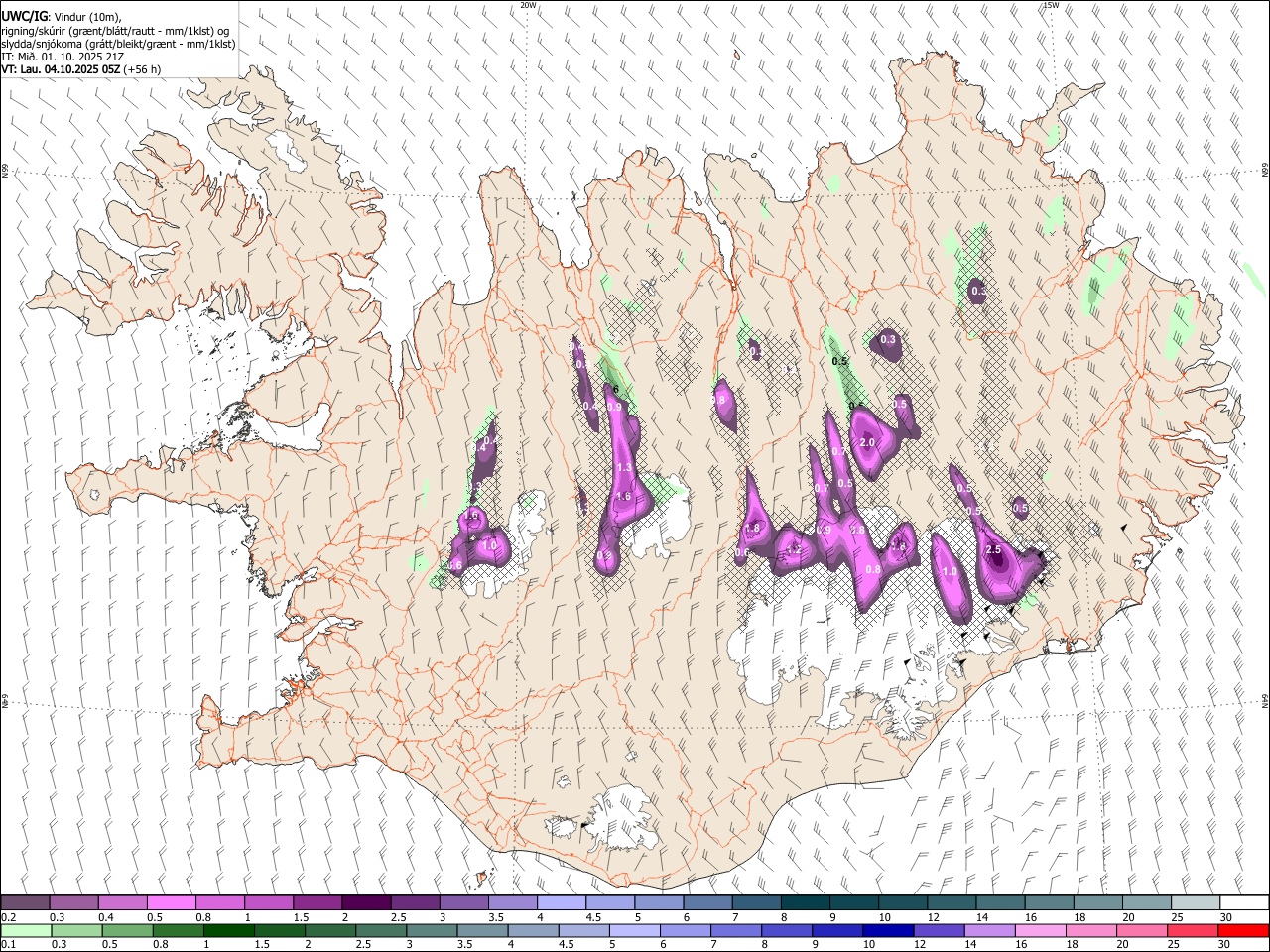Click upper legend swatch between 0.4 and 0.5
The width and height of the screenshot is (1270, 952).
(123, 902)
